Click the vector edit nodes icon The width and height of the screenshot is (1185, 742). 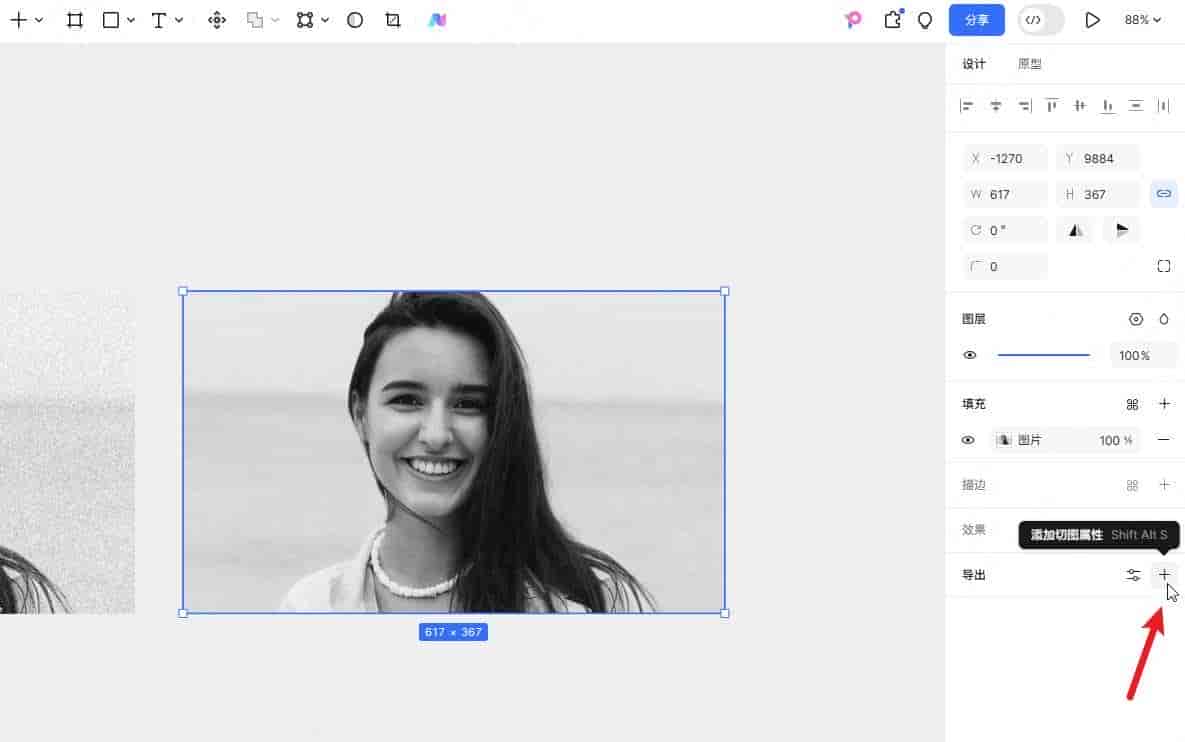click(305, 20)
